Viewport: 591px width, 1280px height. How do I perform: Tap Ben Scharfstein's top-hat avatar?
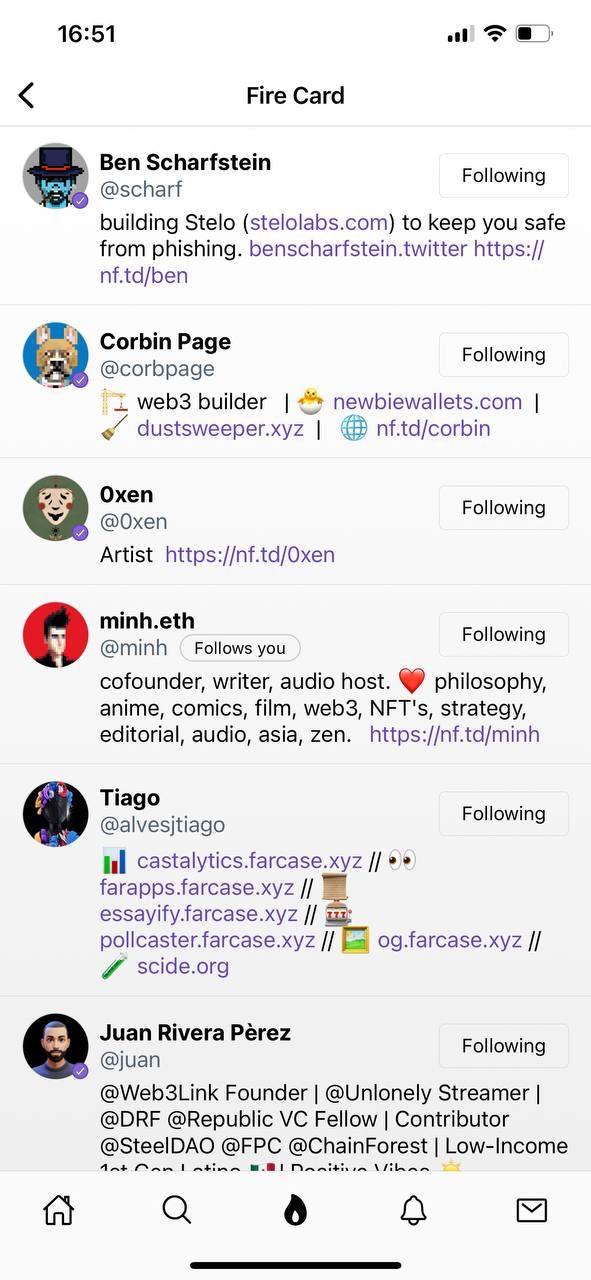[56, 175]
